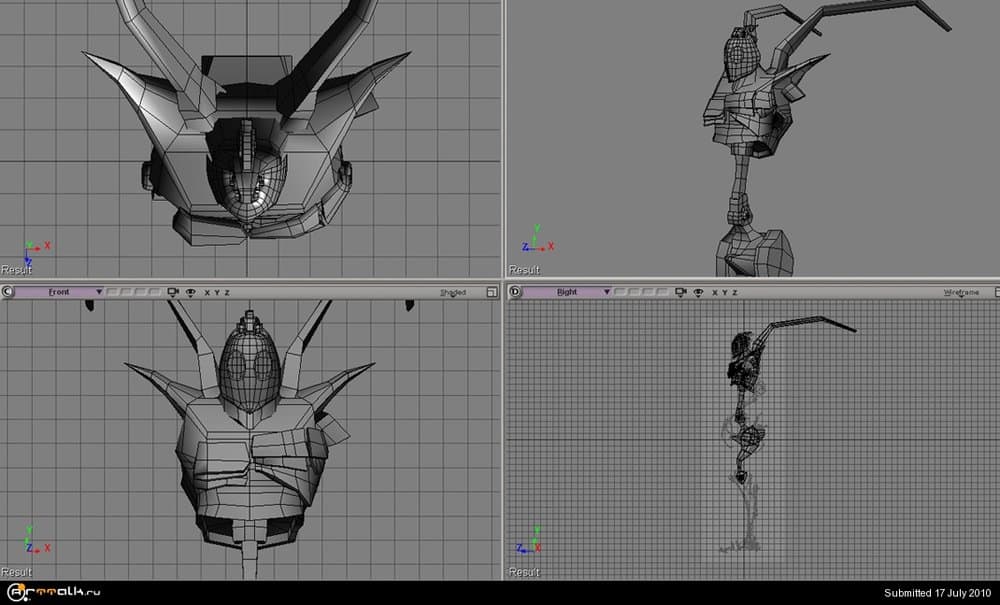Click viewport letter C icon
This screenshot has width=1000, height=605.
[9, 292]
